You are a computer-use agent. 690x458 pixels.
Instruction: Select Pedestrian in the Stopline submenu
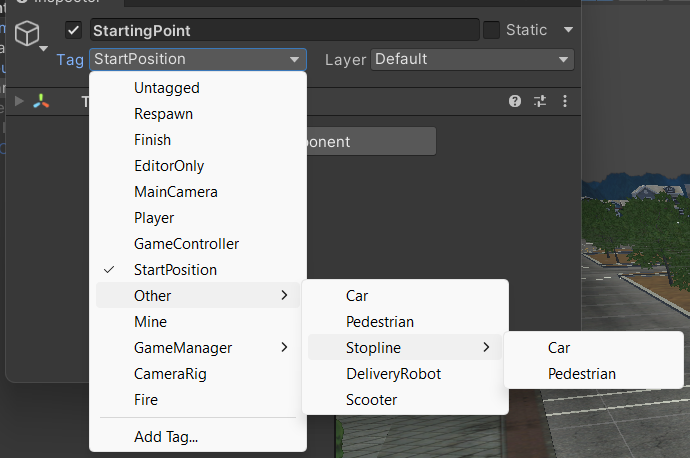coord(594,374)
